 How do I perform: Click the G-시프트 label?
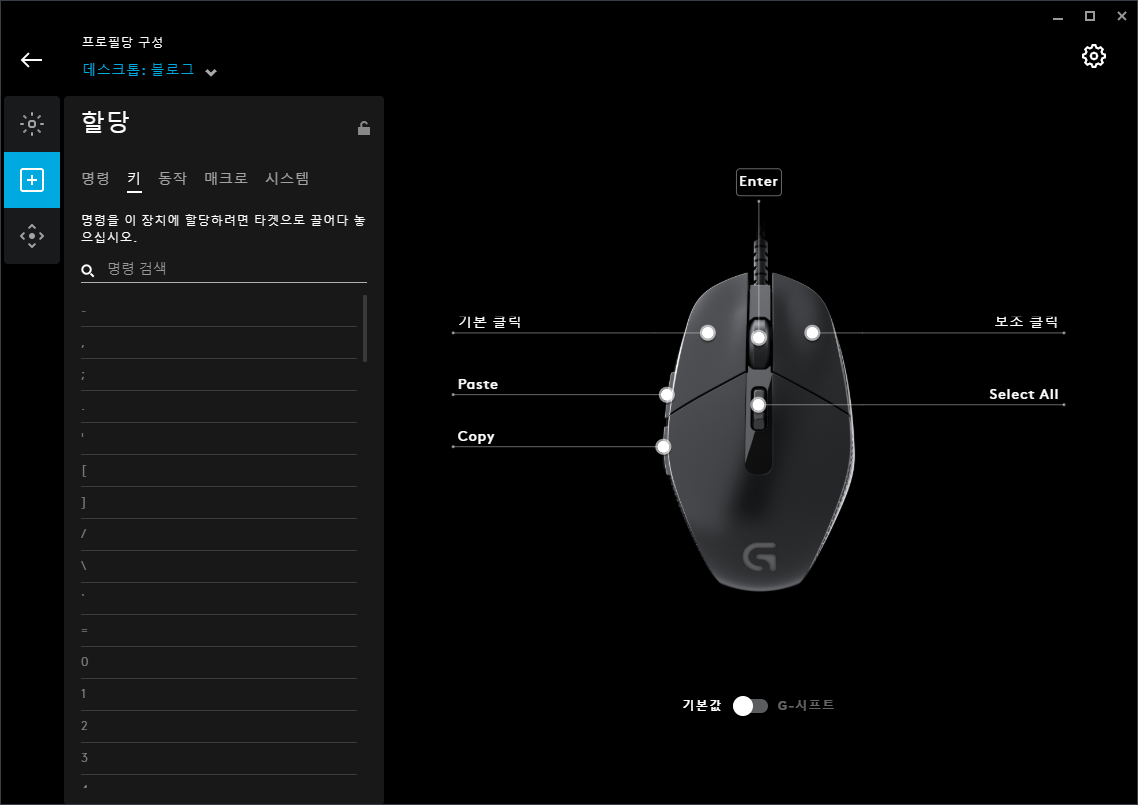(806, 705)
